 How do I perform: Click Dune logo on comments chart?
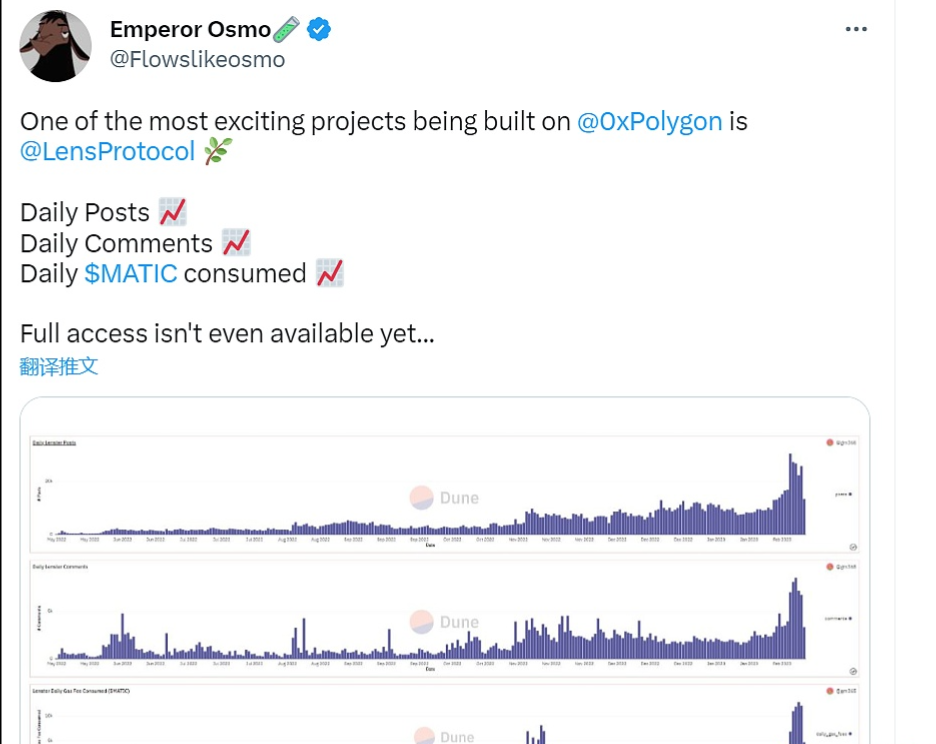click(445, 622)
